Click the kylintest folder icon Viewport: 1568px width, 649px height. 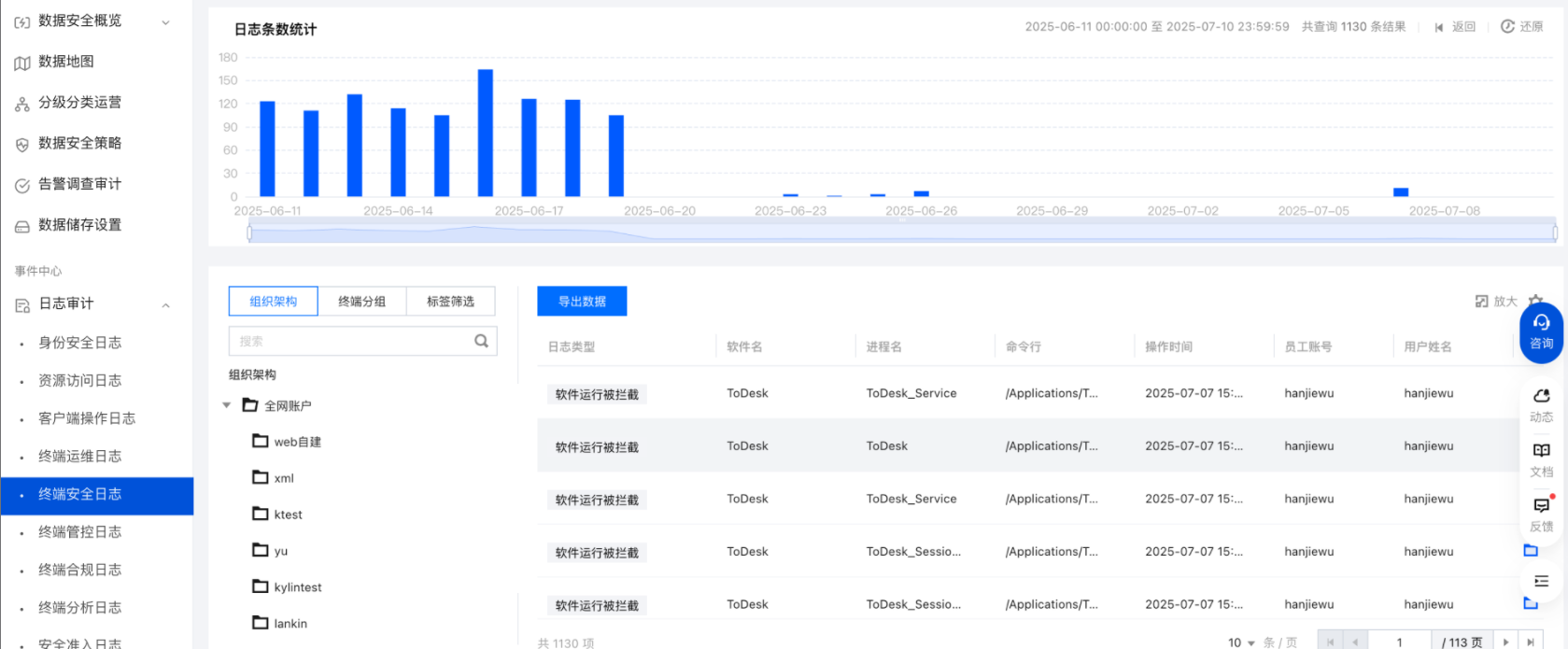tap(261, 586)
